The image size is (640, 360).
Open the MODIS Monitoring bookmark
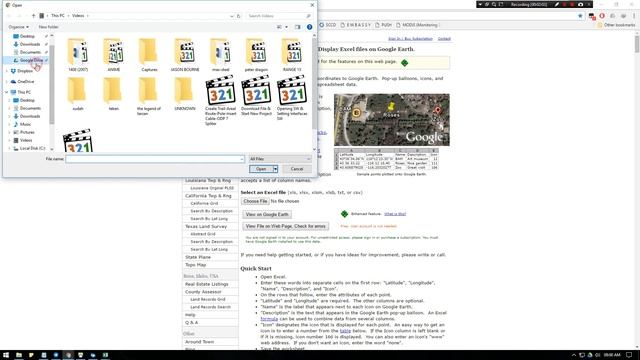point(417,25)
